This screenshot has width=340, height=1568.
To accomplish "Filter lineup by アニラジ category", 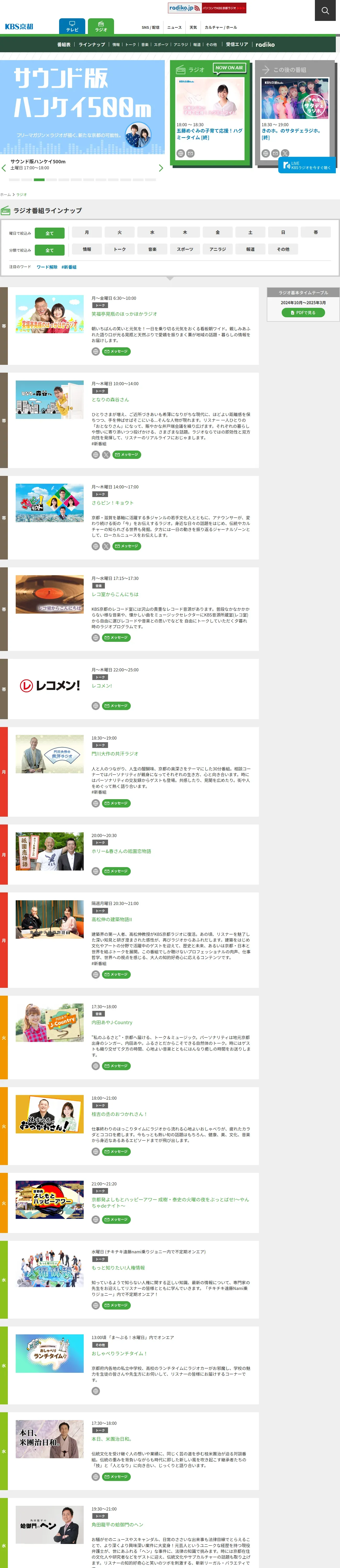I will (x=218, y=249).
